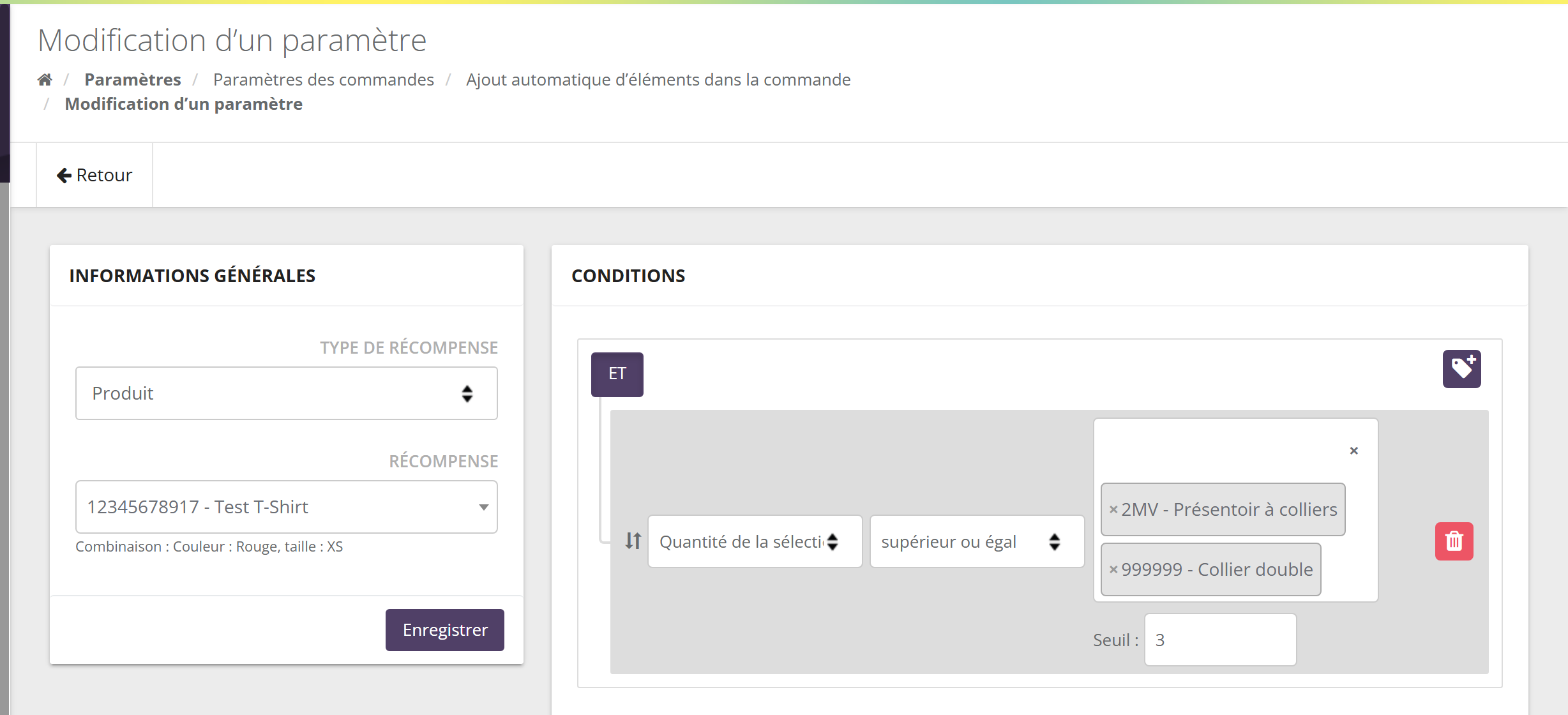
Task: Click the Conditions panel heading
Action: click(628, 276)
